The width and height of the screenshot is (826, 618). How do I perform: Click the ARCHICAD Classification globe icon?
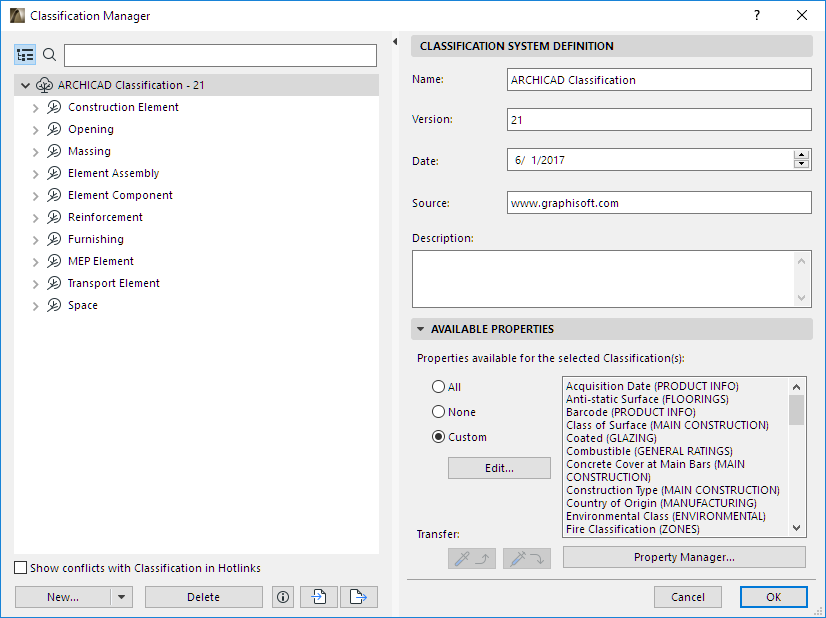pos(44,85)
